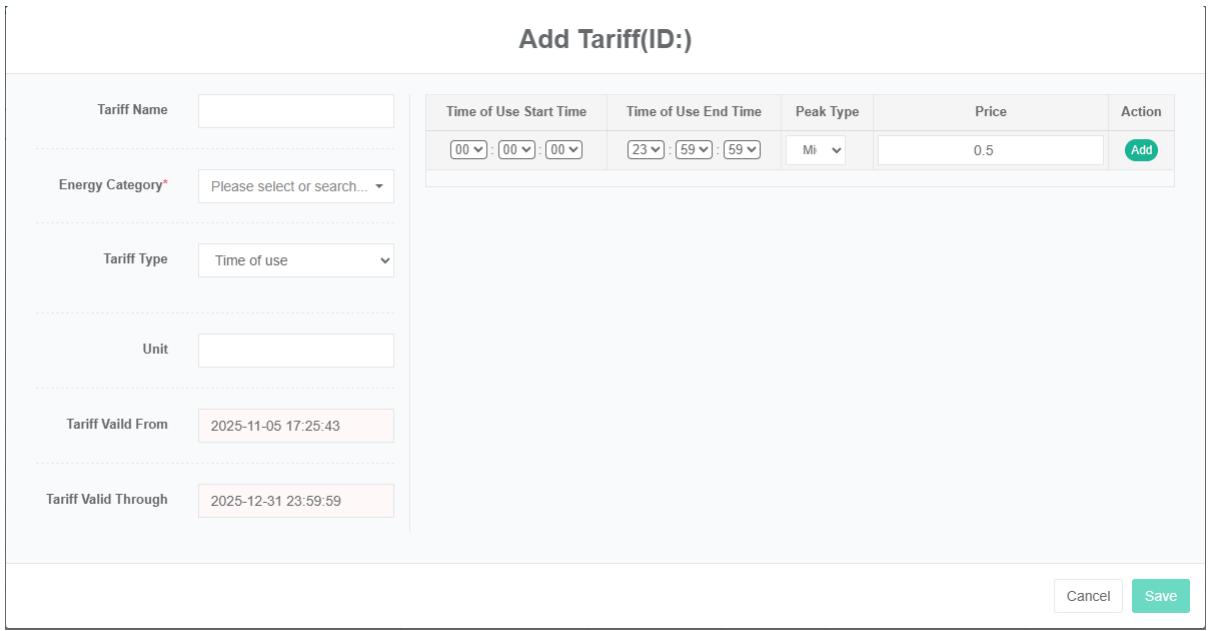Viewport: 1208px width, 631px height.
Task: Open the end time minute dropdown
Action: pos(694,150)
